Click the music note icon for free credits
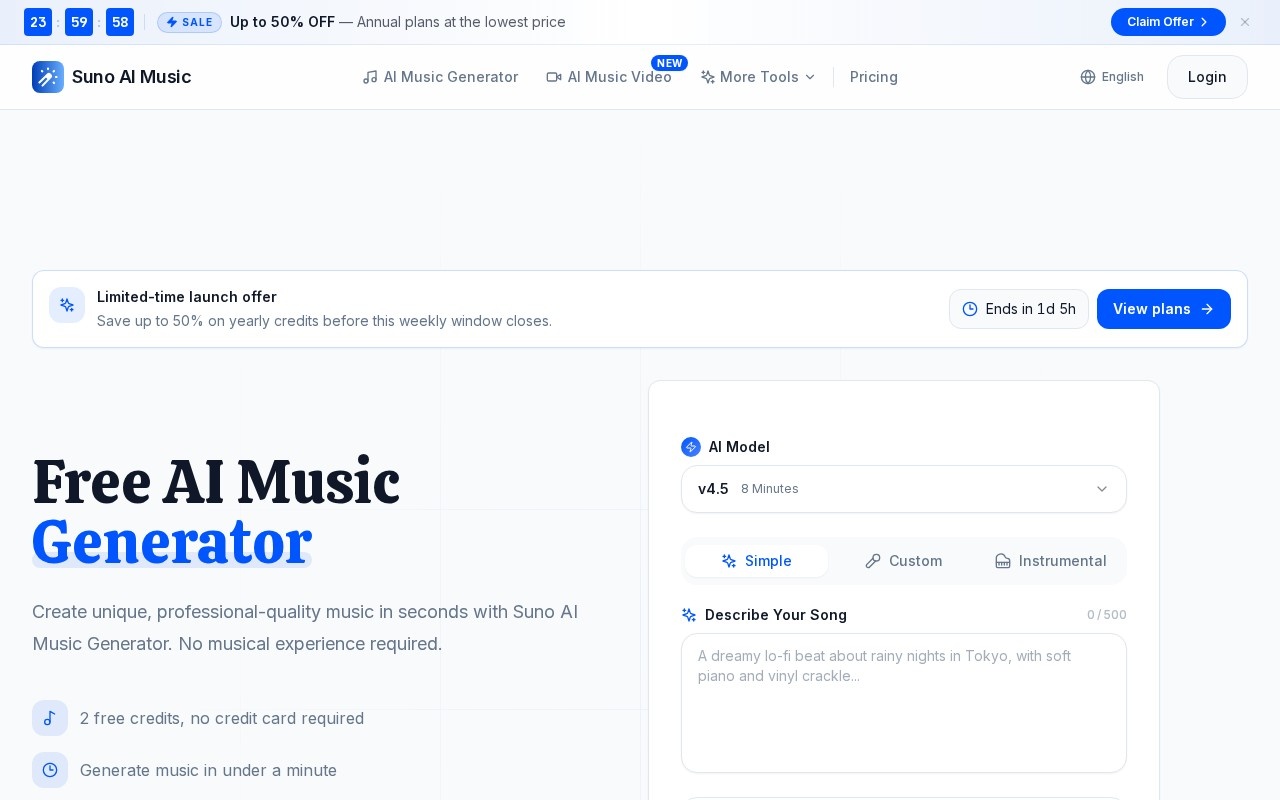The image size is (1280, 800). coord(50,718)
